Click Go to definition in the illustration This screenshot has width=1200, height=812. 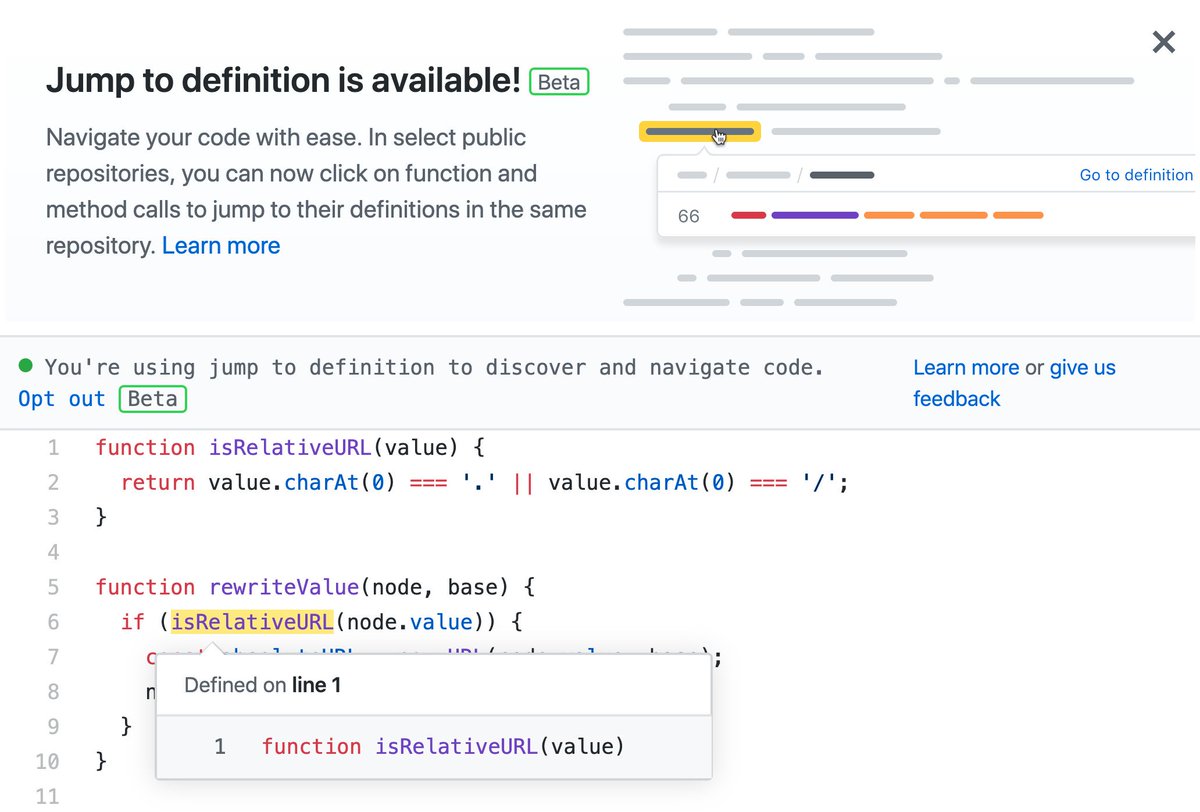pyautogui.click(x=1135, y=175)
